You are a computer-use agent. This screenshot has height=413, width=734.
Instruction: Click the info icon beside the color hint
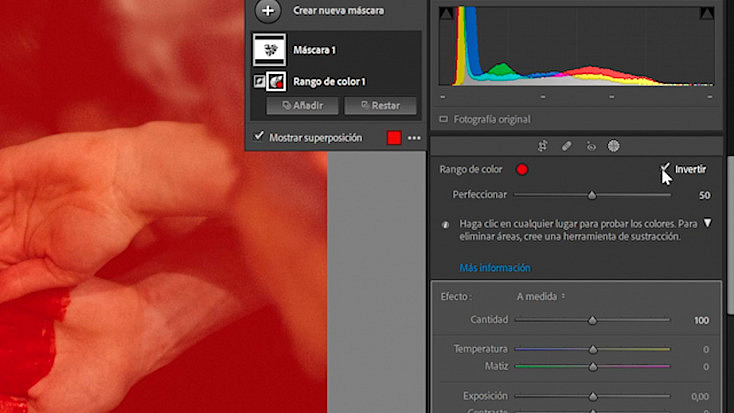coord(445,225)
